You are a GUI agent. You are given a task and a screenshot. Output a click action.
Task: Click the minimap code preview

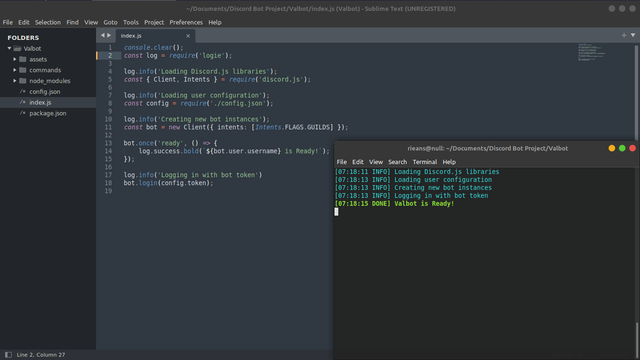click(x=591, y=52)
